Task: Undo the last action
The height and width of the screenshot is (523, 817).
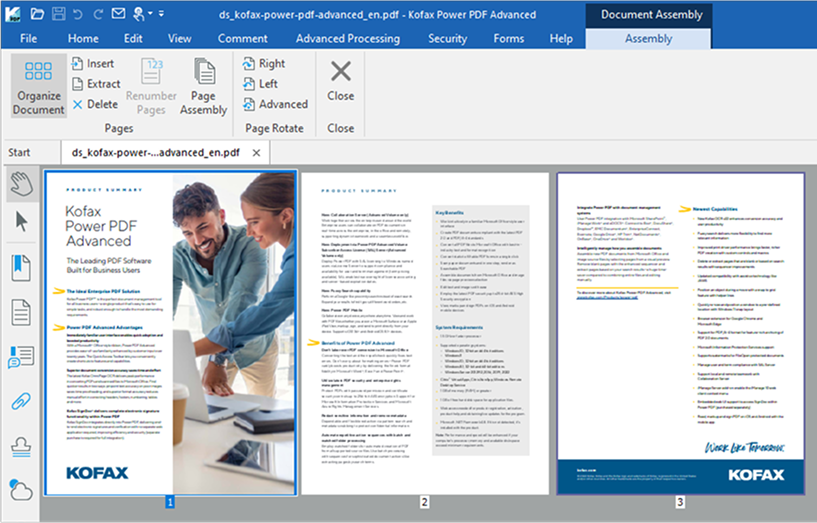Action: pos(78,14)
